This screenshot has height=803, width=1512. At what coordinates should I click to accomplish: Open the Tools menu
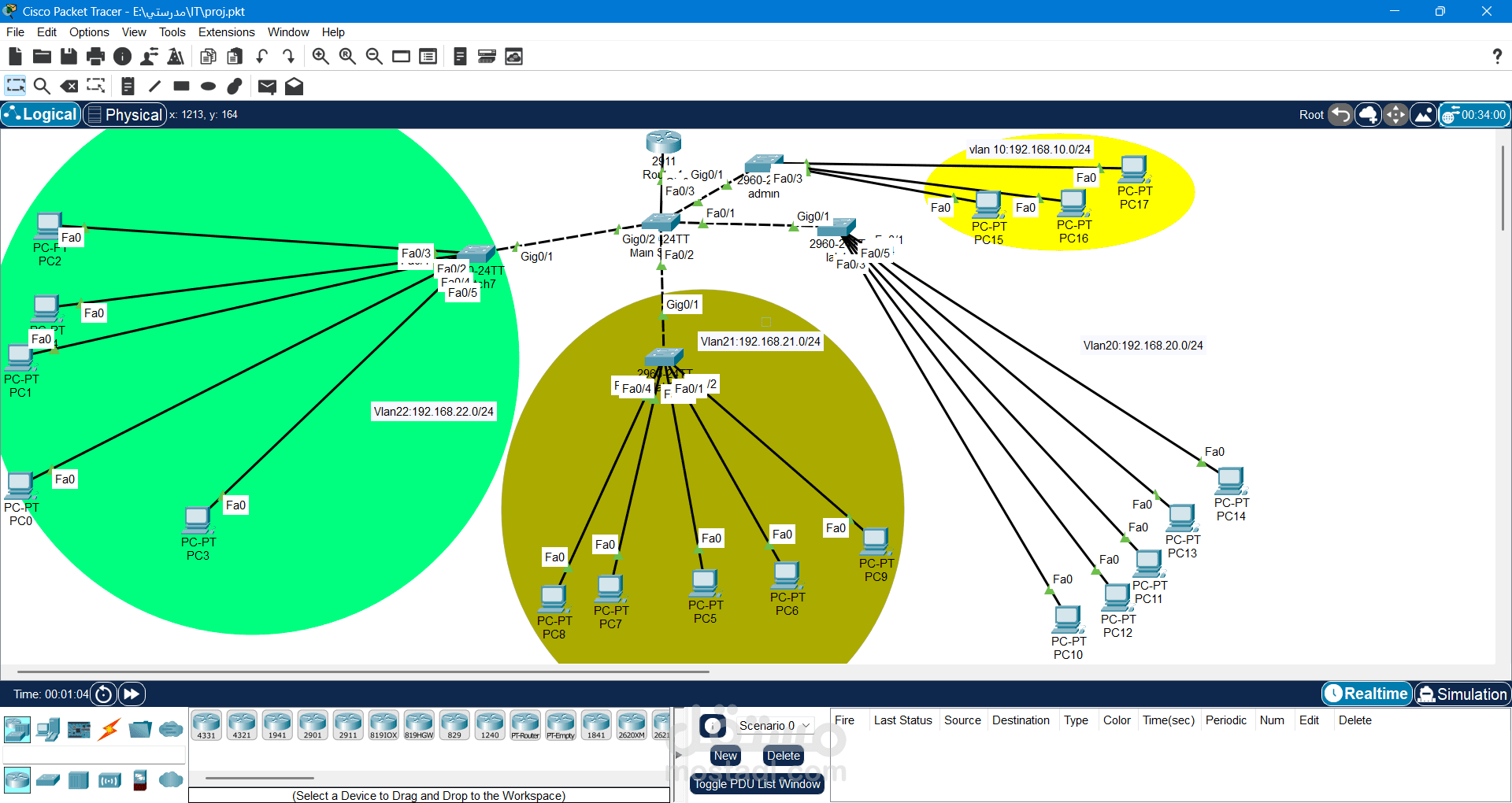pos(172,32)
